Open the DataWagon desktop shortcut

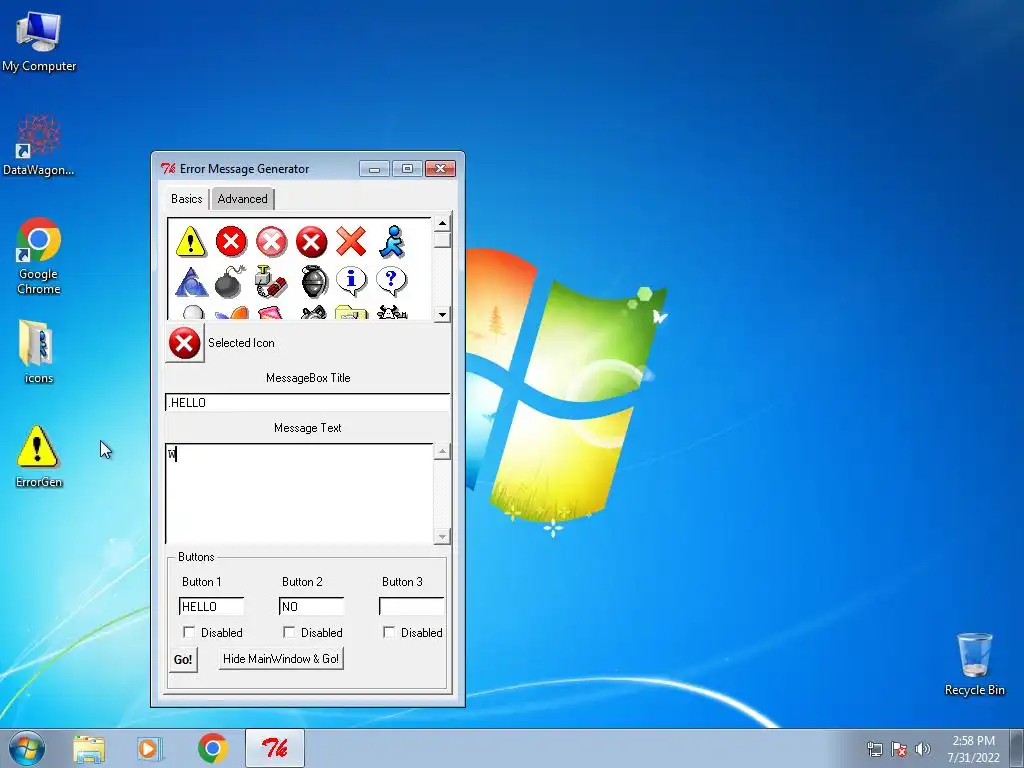pyautogui.click(x=39, y=145)
